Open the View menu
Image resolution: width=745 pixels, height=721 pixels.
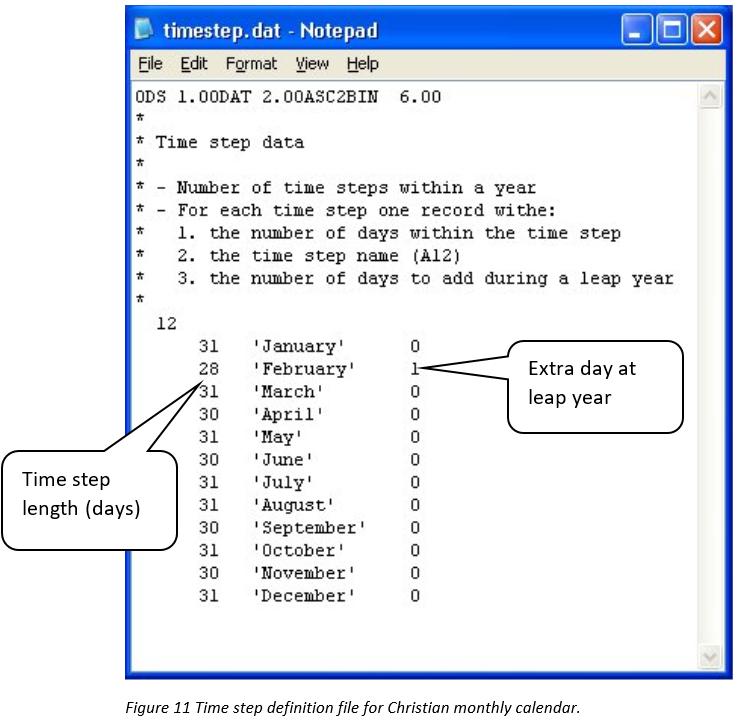coord(312,64)
